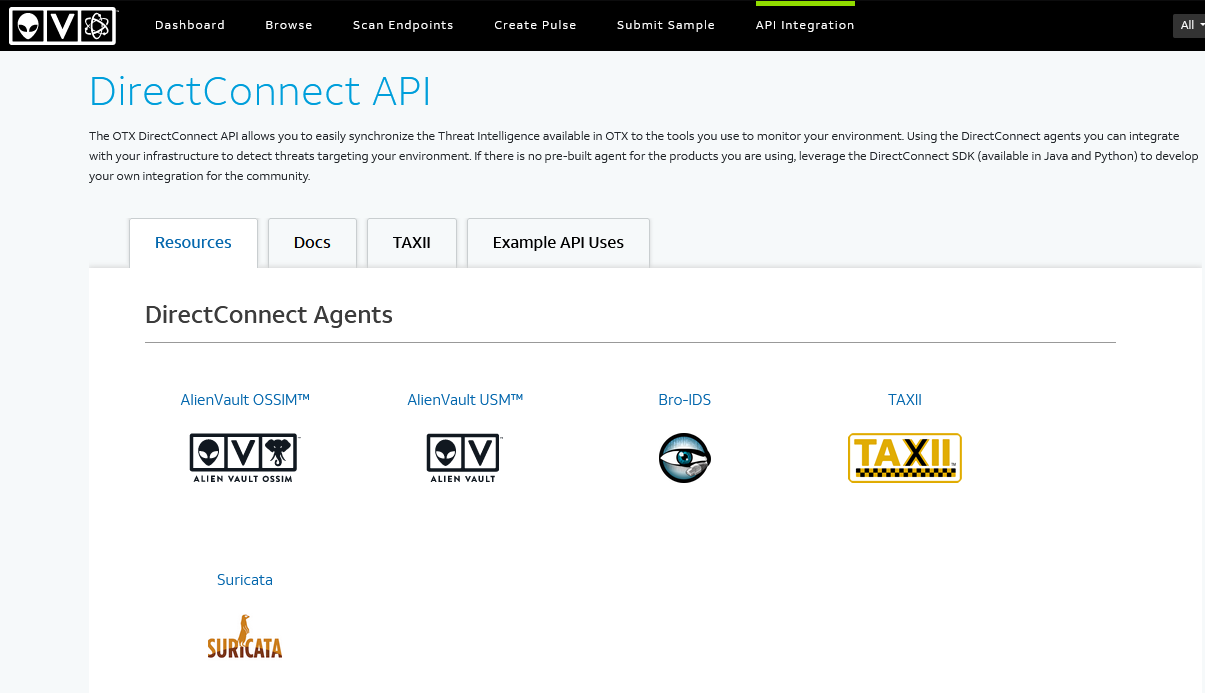The height and width of the screenshot is (693, 1205).
Task: Open Scan Endpoints in the navigation bar
Action: coord(403,25)
